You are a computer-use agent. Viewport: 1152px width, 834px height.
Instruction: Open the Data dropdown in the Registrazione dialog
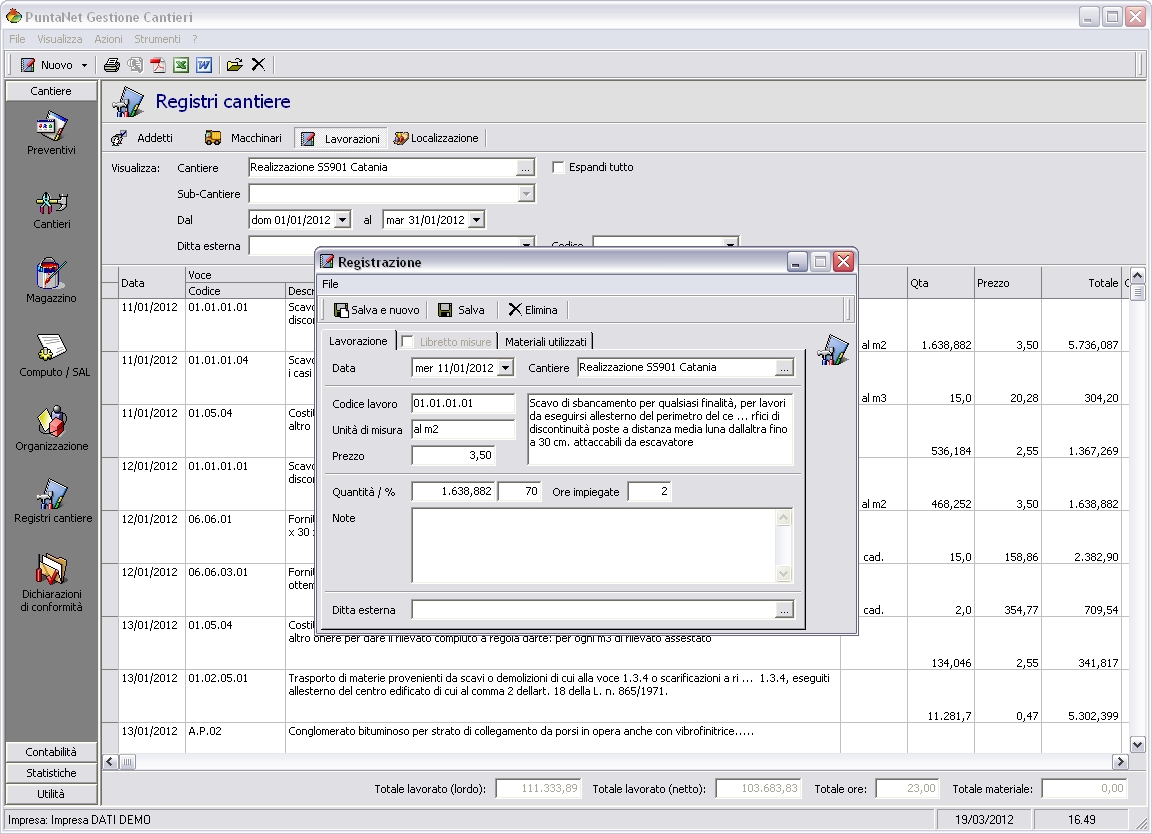click(505, 368)
